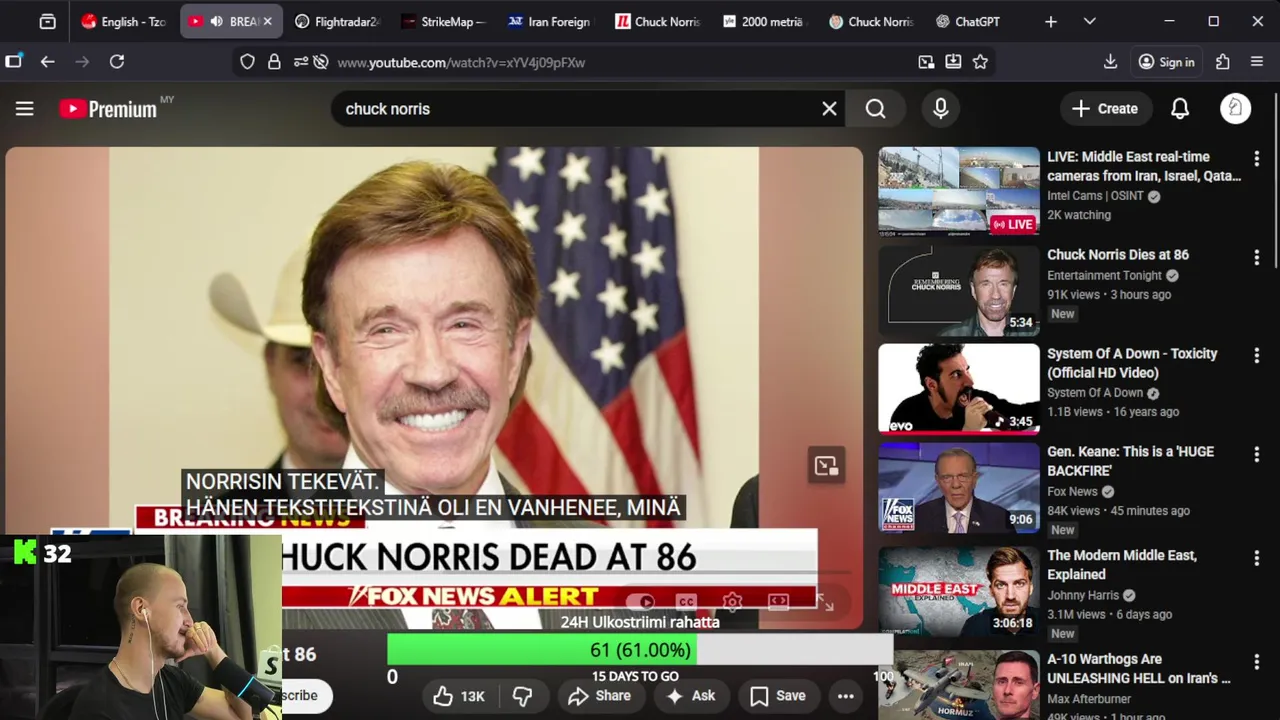Image resolution: width=1280 pixels, height=720 pixels.
Task: Open browser downloads panel
Action: 1110,62
